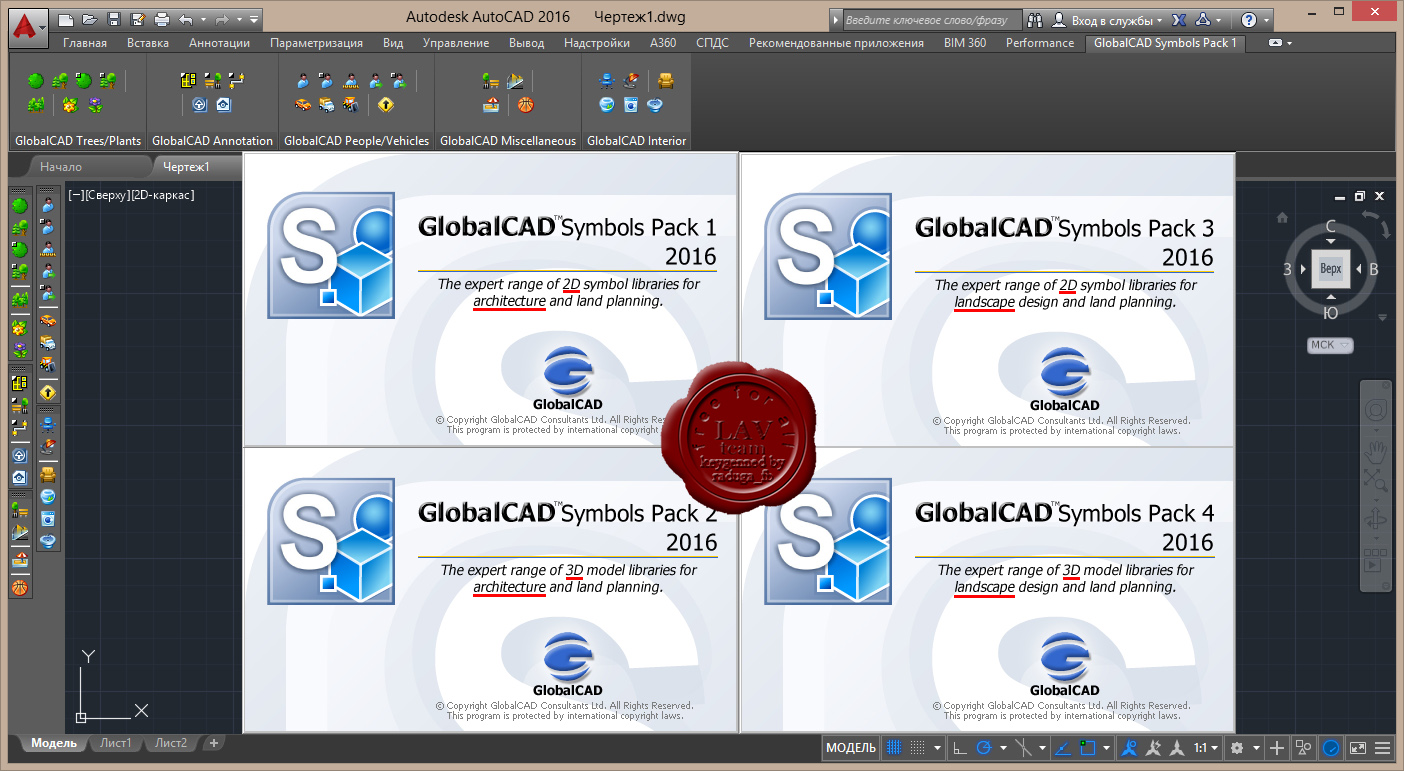
Task: Click Open file icon in Quick Access toolbar
Action: coord(89,19)
